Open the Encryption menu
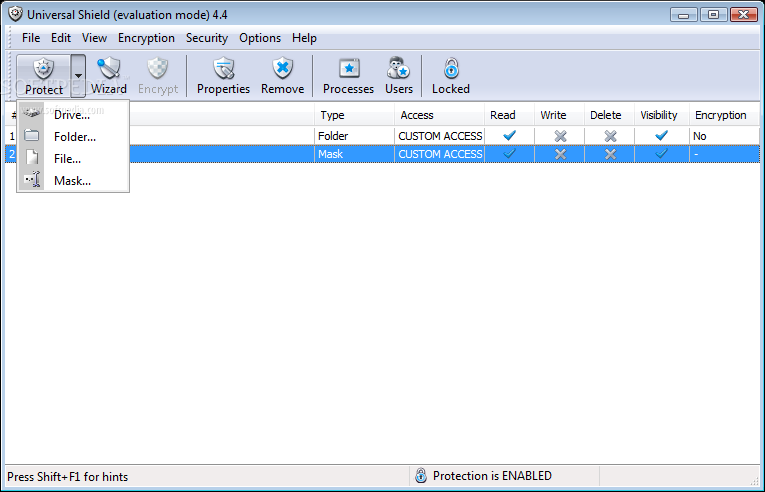 146,38
